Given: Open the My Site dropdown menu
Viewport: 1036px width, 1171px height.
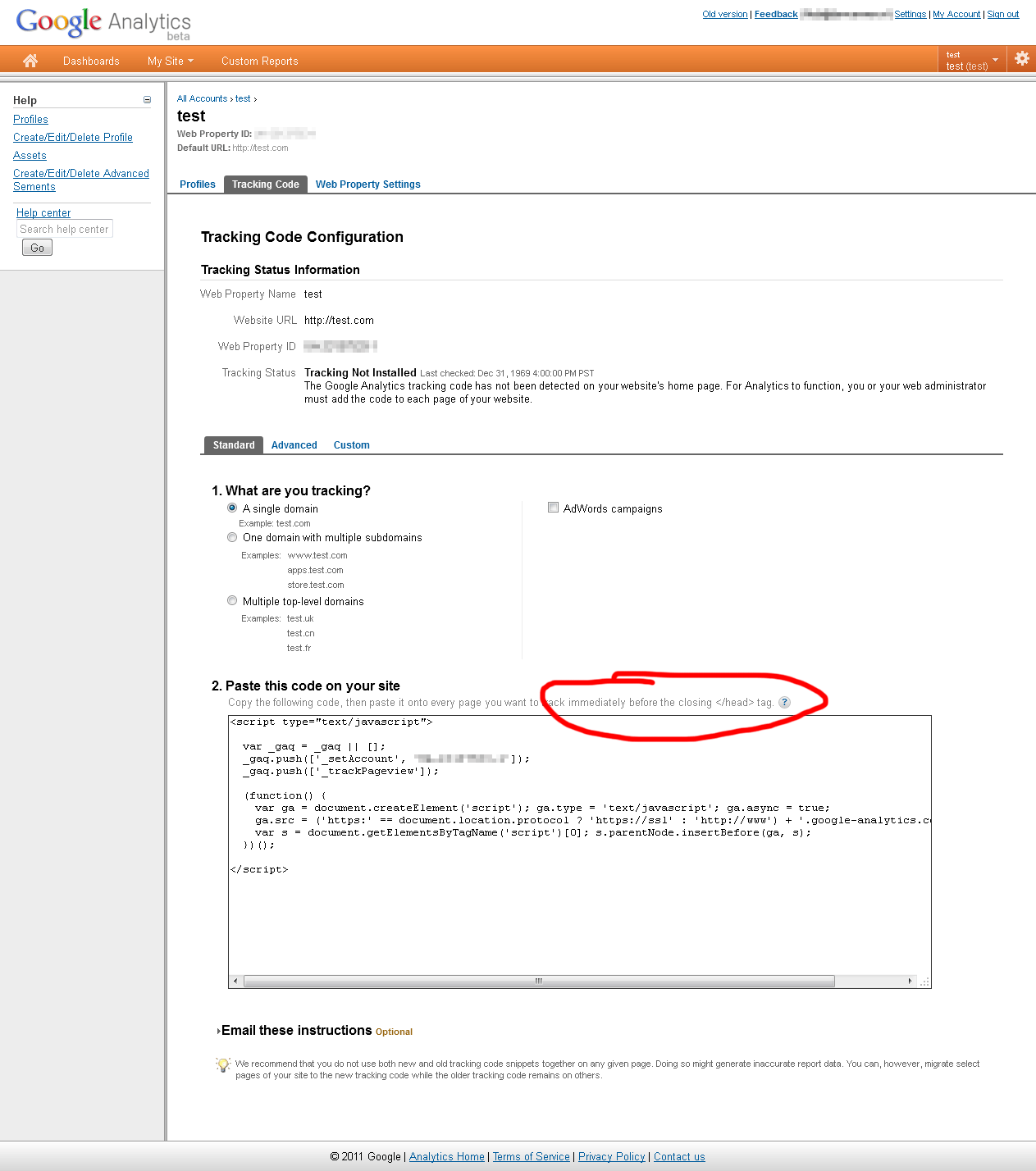Looking at the screenshot, I should (x=170, y=61).
